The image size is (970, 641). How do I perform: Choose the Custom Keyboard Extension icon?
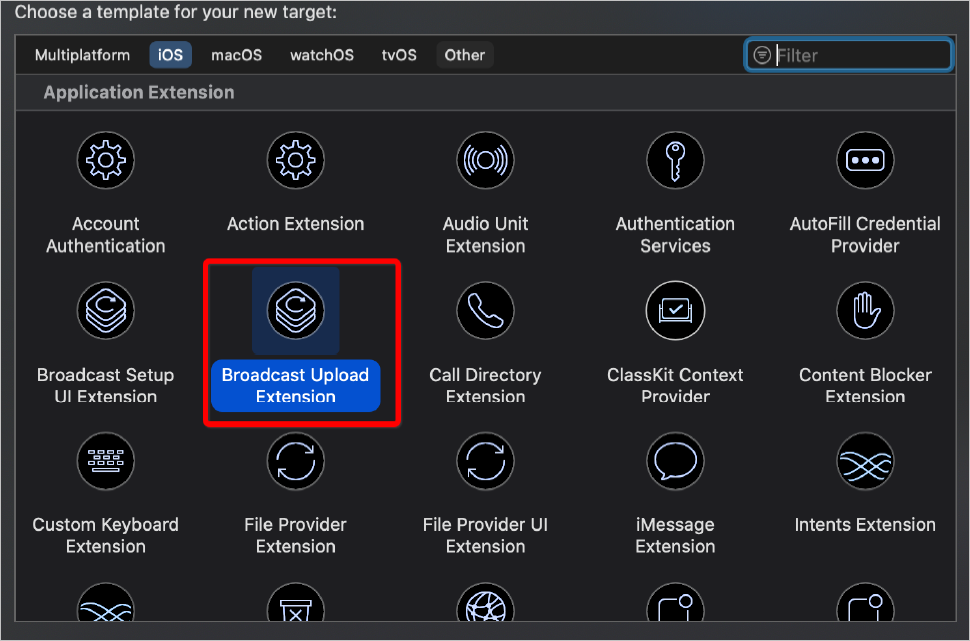pyautogui.click(x=106, y=461)
